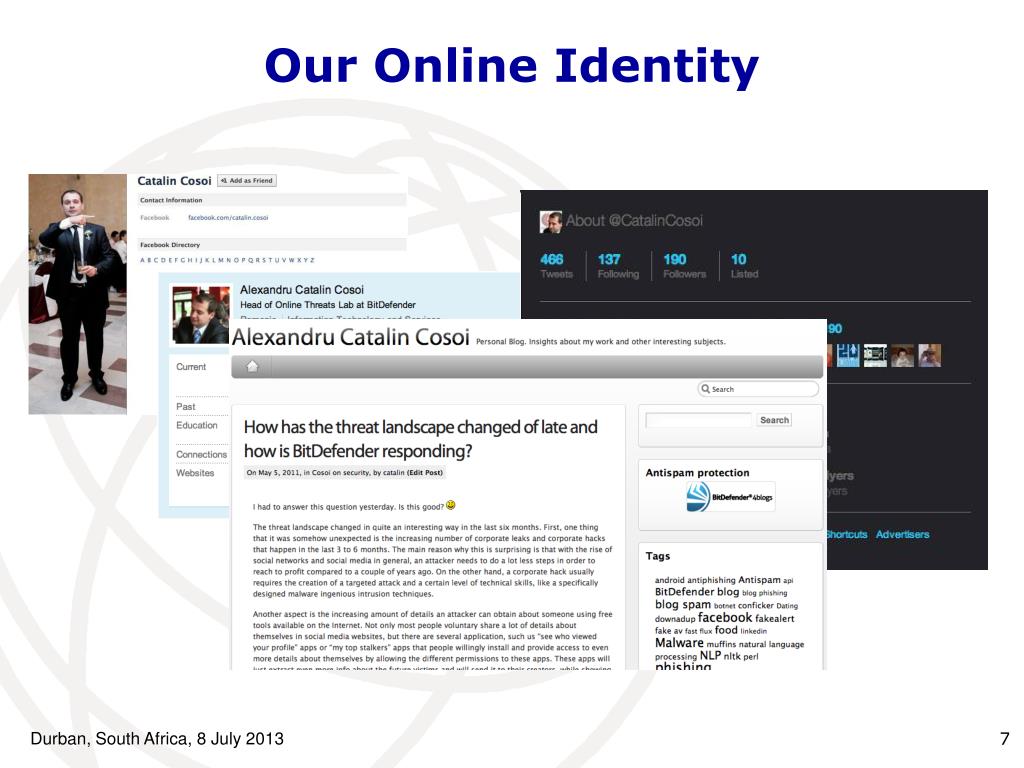1024x768 pixels.
Task: Open the facebook.com/catalin.cosoi link
Action: [228, 217]
